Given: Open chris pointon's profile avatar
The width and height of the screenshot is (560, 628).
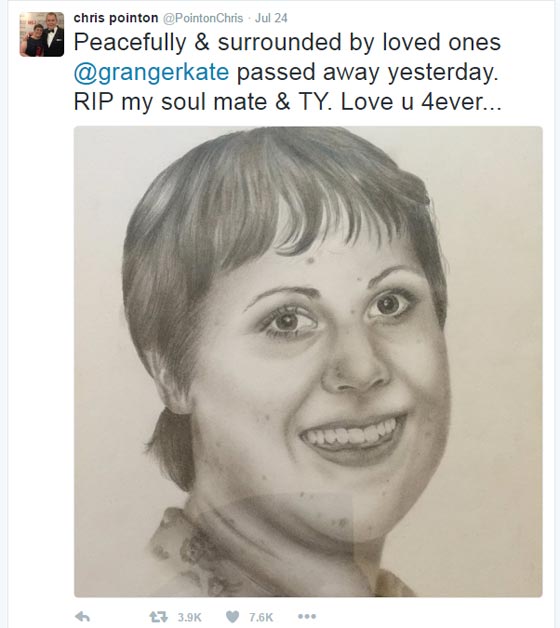Looking at the screenshot, I should click(x=42, y=34).
